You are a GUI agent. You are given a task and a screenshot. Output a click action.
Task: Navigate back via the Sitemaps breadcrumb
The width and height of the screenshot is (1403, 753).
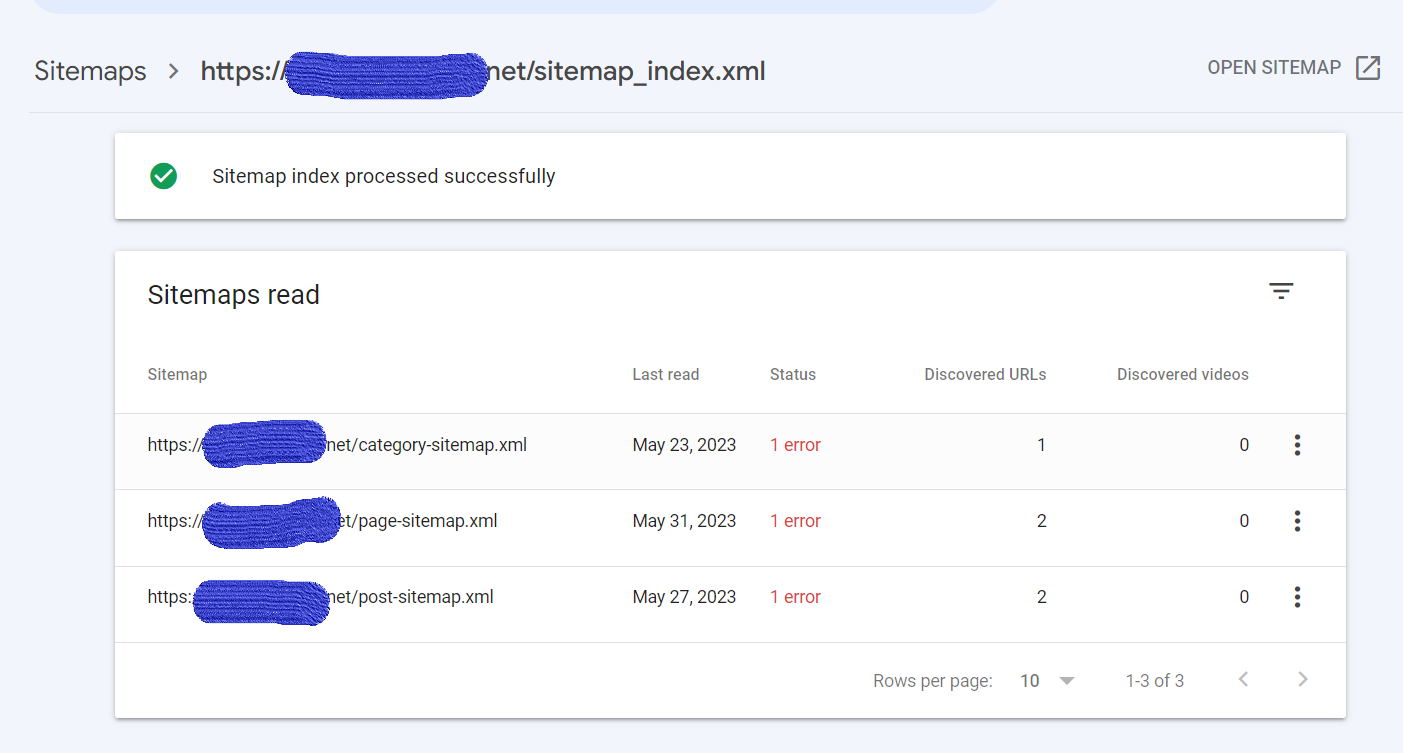point(90,71)
